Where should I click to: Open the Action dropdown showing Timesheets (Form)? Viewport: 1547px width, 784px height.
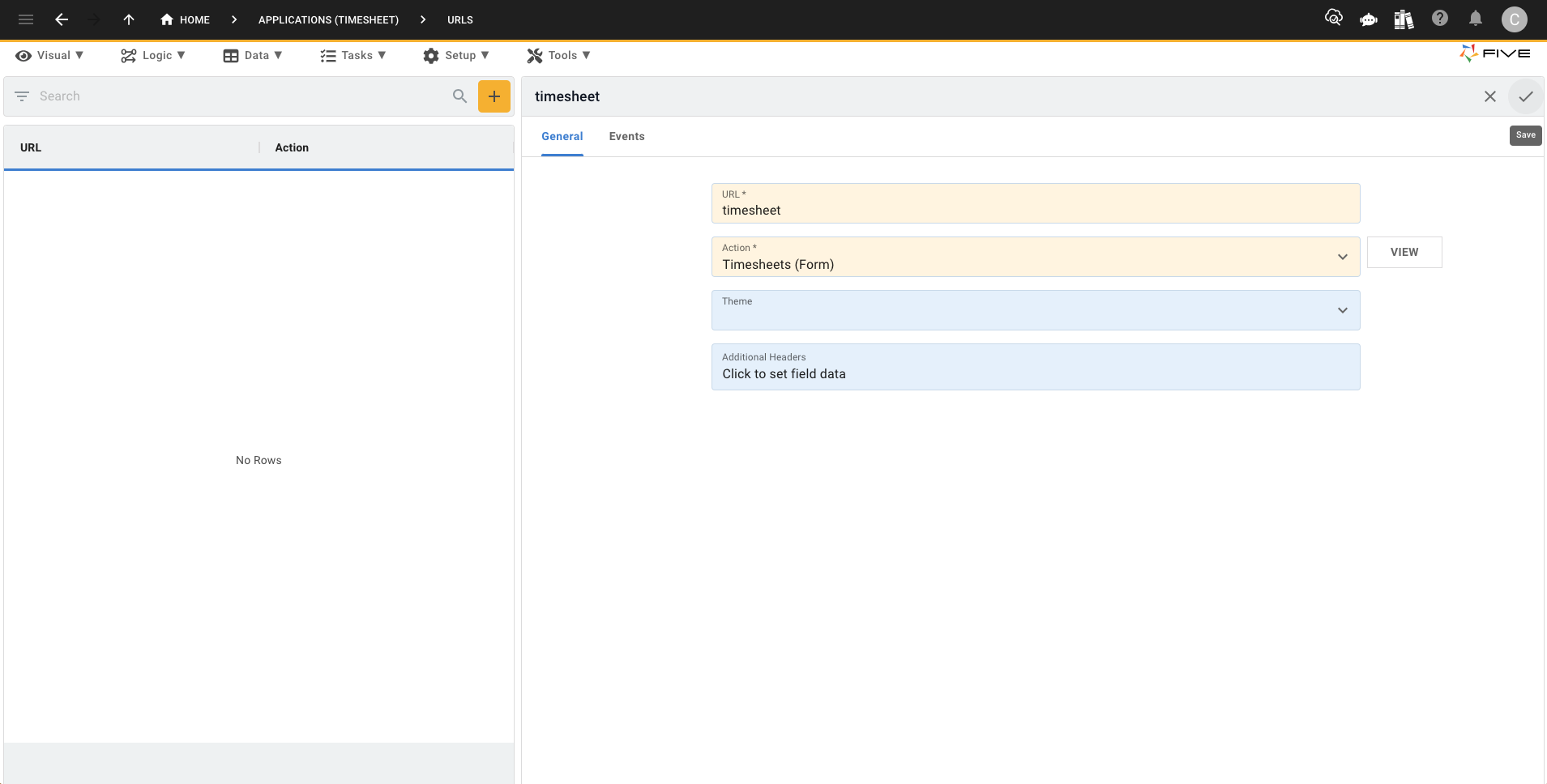point(1343,257)
